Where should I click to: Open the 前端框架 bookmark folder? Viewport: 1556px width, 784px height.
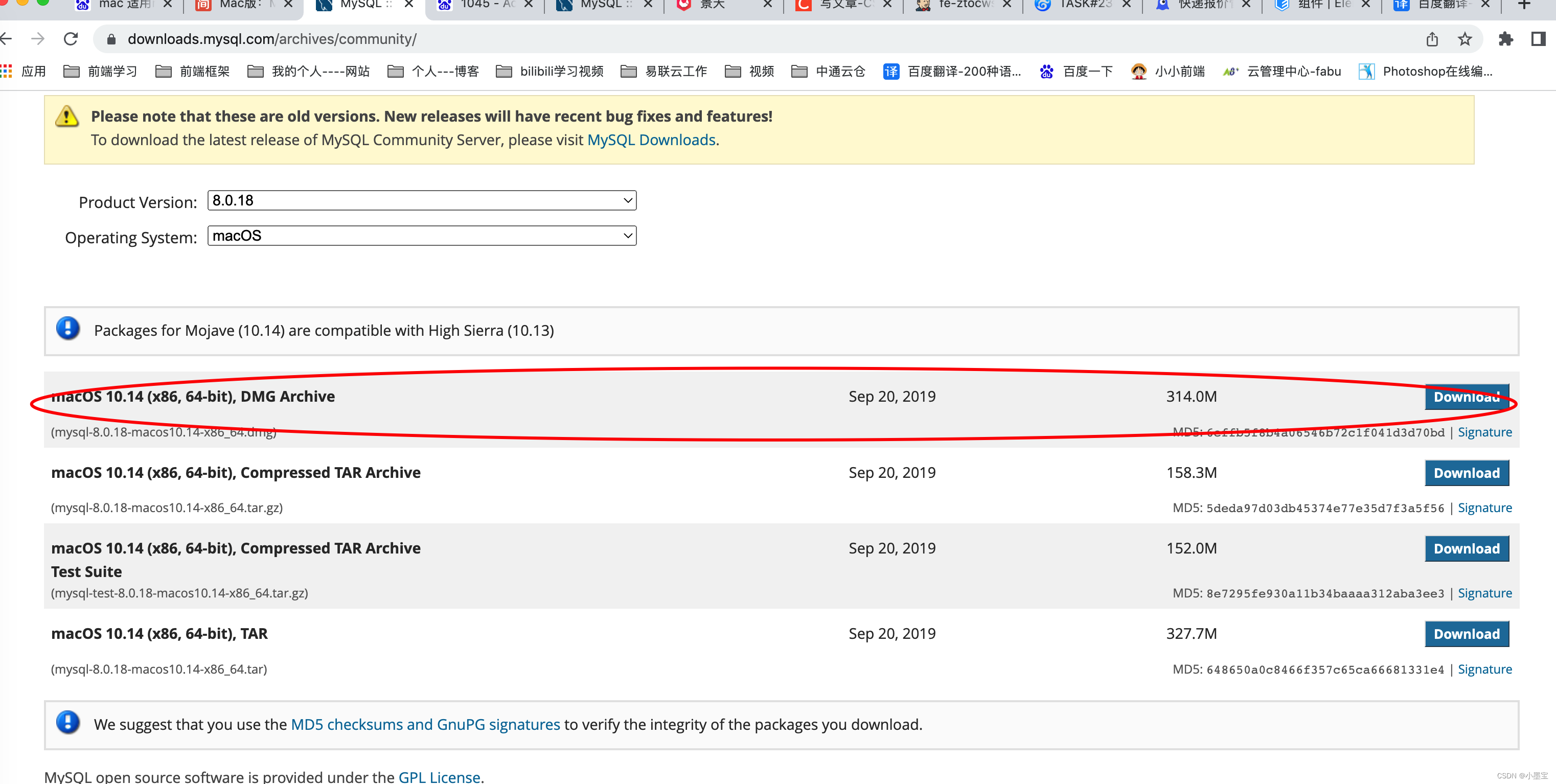192,71
